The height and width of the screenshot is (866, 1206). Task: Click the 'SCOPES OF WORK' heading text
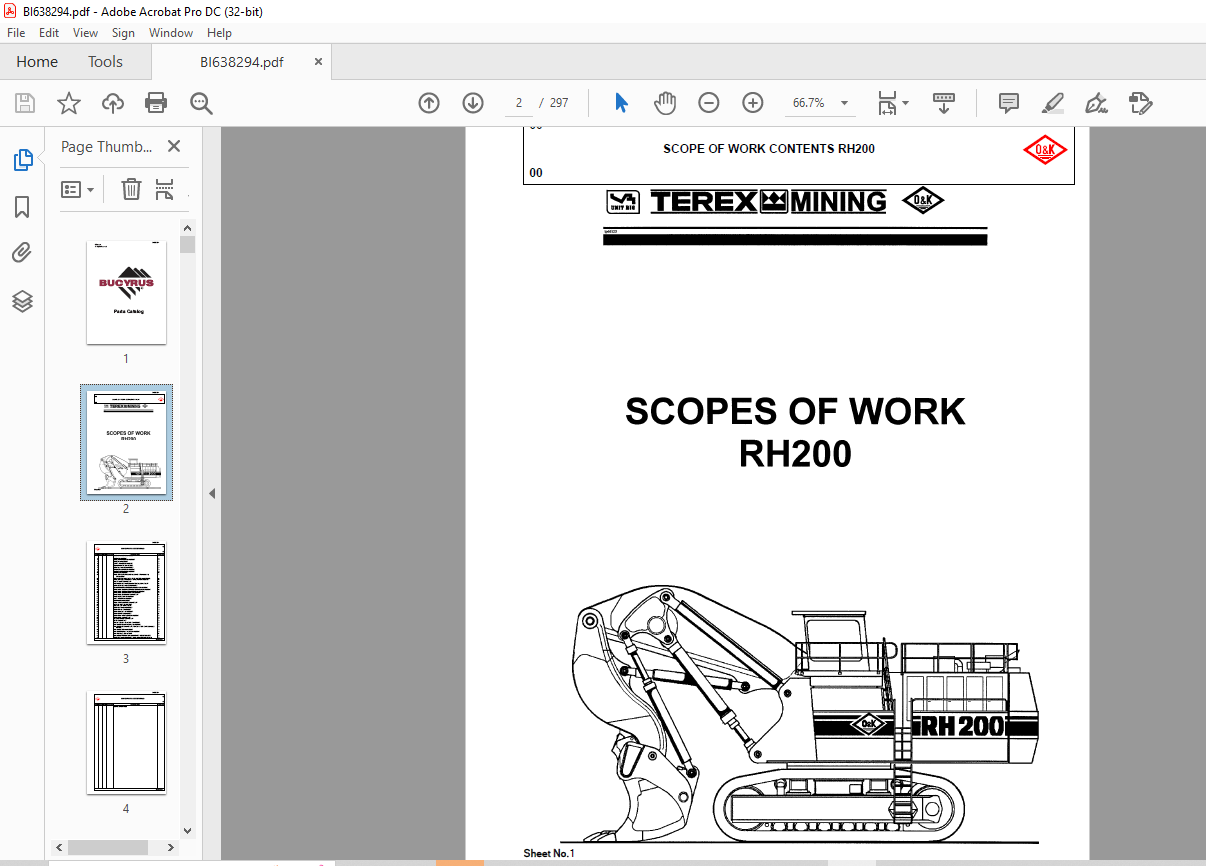(x=795, y=412)
